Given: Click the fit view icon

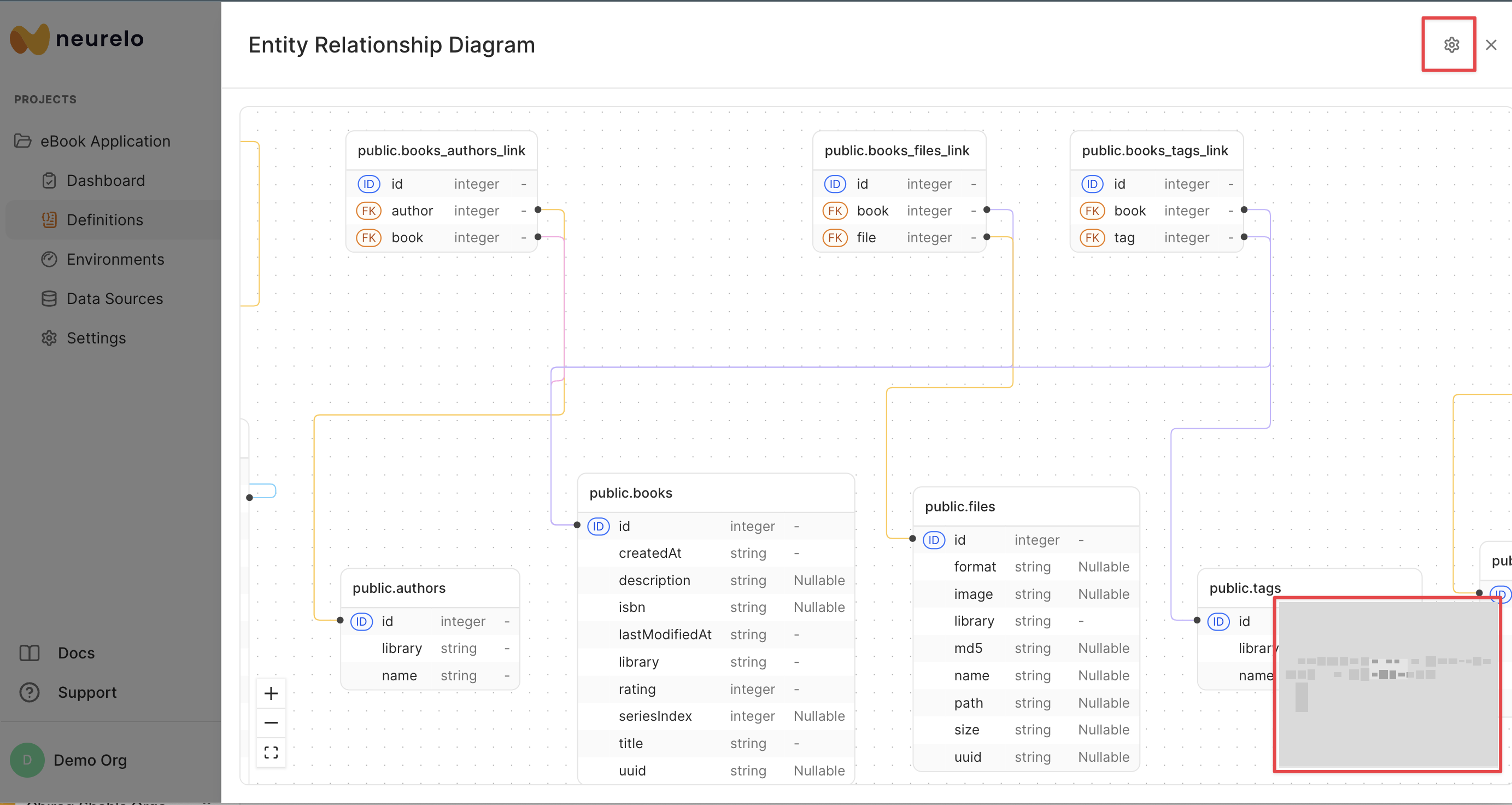Looking at the screenshot, I should [271, 752].
